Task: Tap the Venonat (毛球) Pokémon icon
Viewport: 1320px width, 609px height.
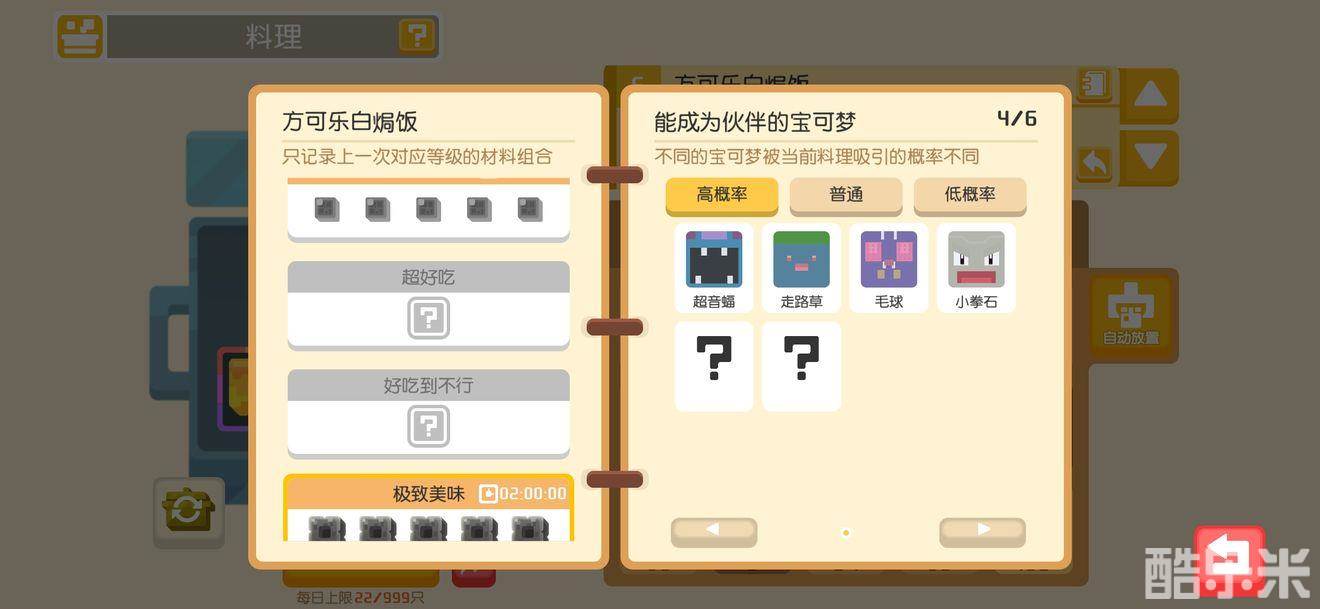Action: (889, 267)
